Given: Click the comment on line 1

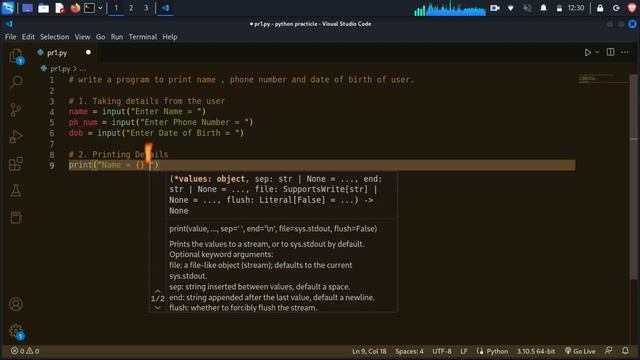Looking at the screenshot, I should pos(241,80).
